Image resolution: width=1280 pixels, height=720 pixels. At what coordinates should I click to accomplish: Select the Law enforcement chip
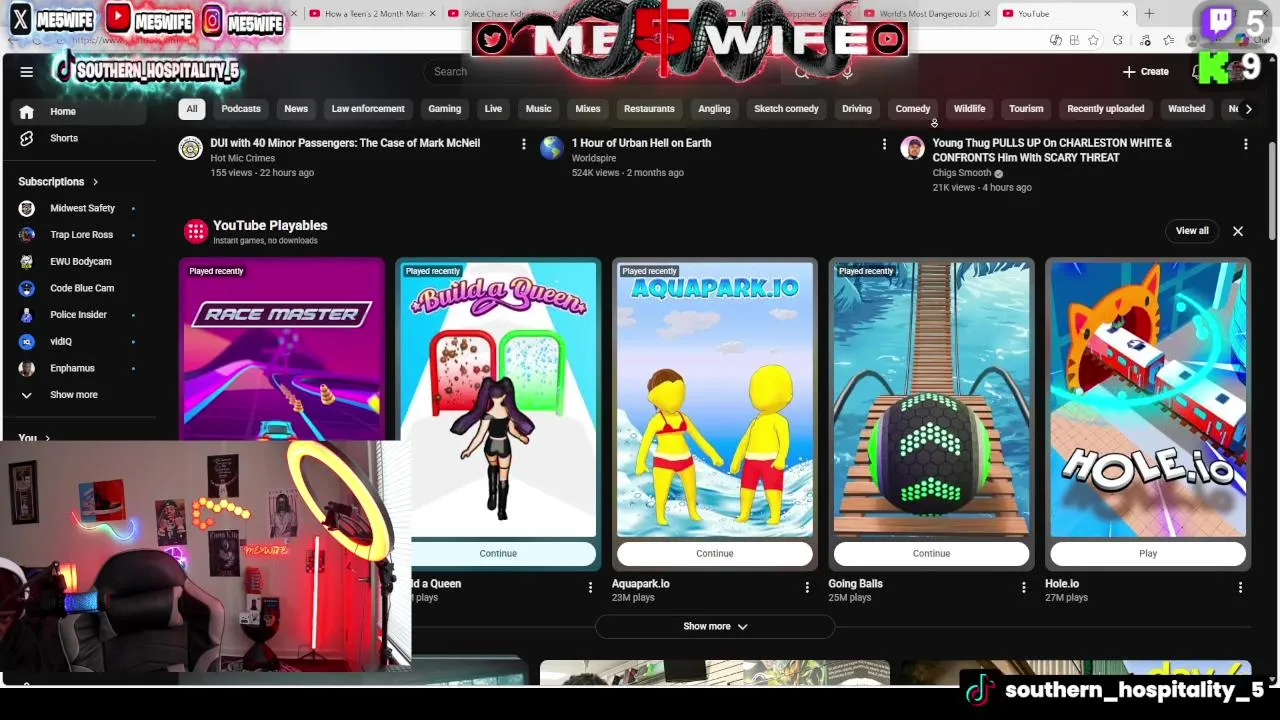tap(368, 109)
